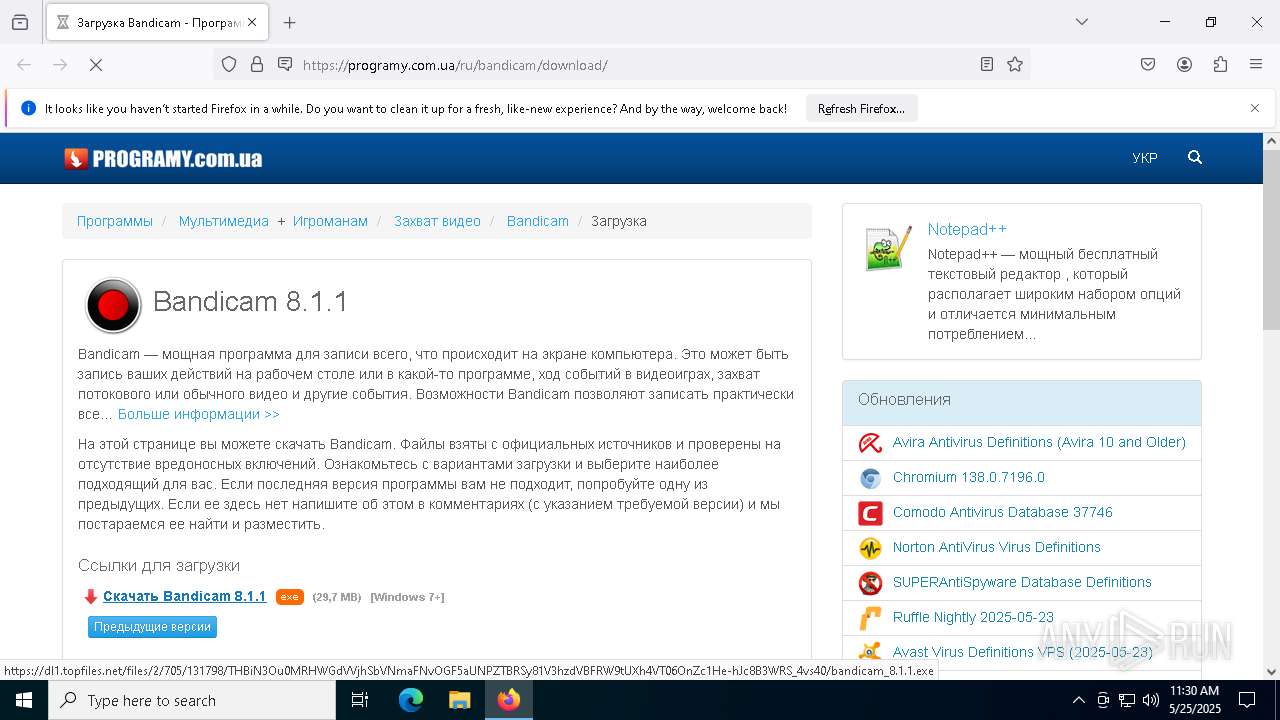This screenshot has height=720, width=1280.
Task: Click the red download arrow icon
Action: pos(91,597)
